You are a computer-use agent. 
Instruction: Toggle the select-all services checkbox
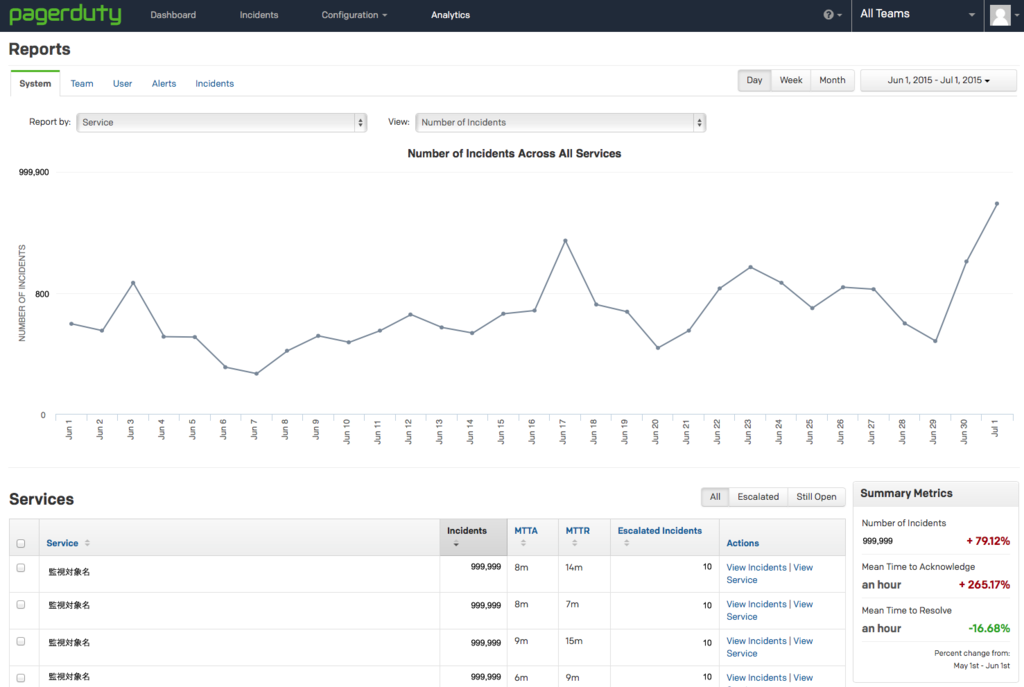click(x=21, y=543)
